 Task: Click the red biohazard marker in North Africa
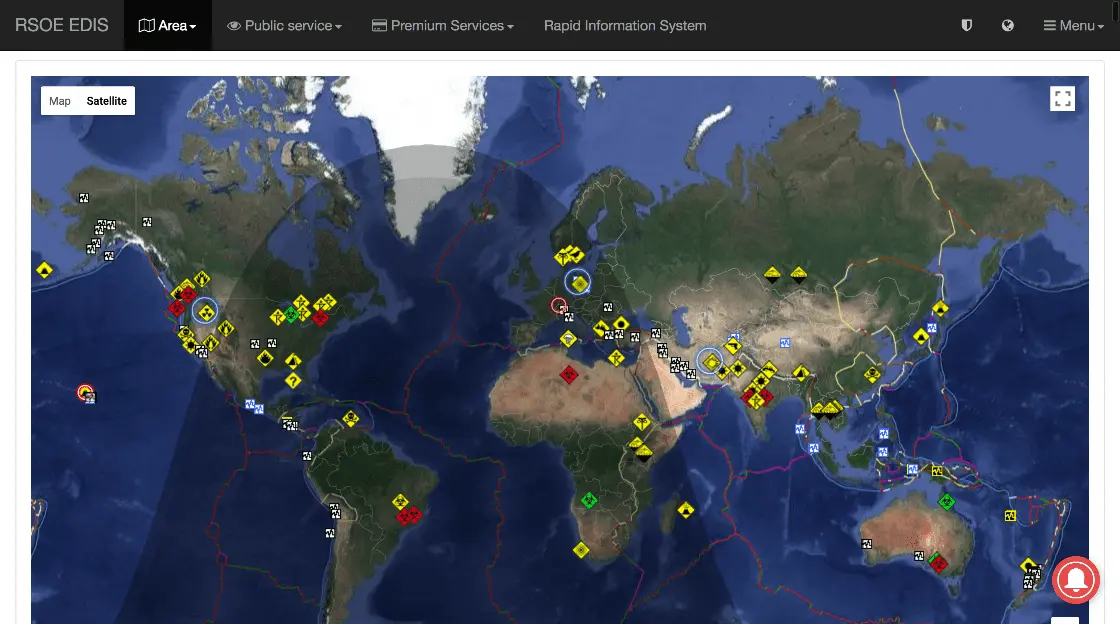569,375
